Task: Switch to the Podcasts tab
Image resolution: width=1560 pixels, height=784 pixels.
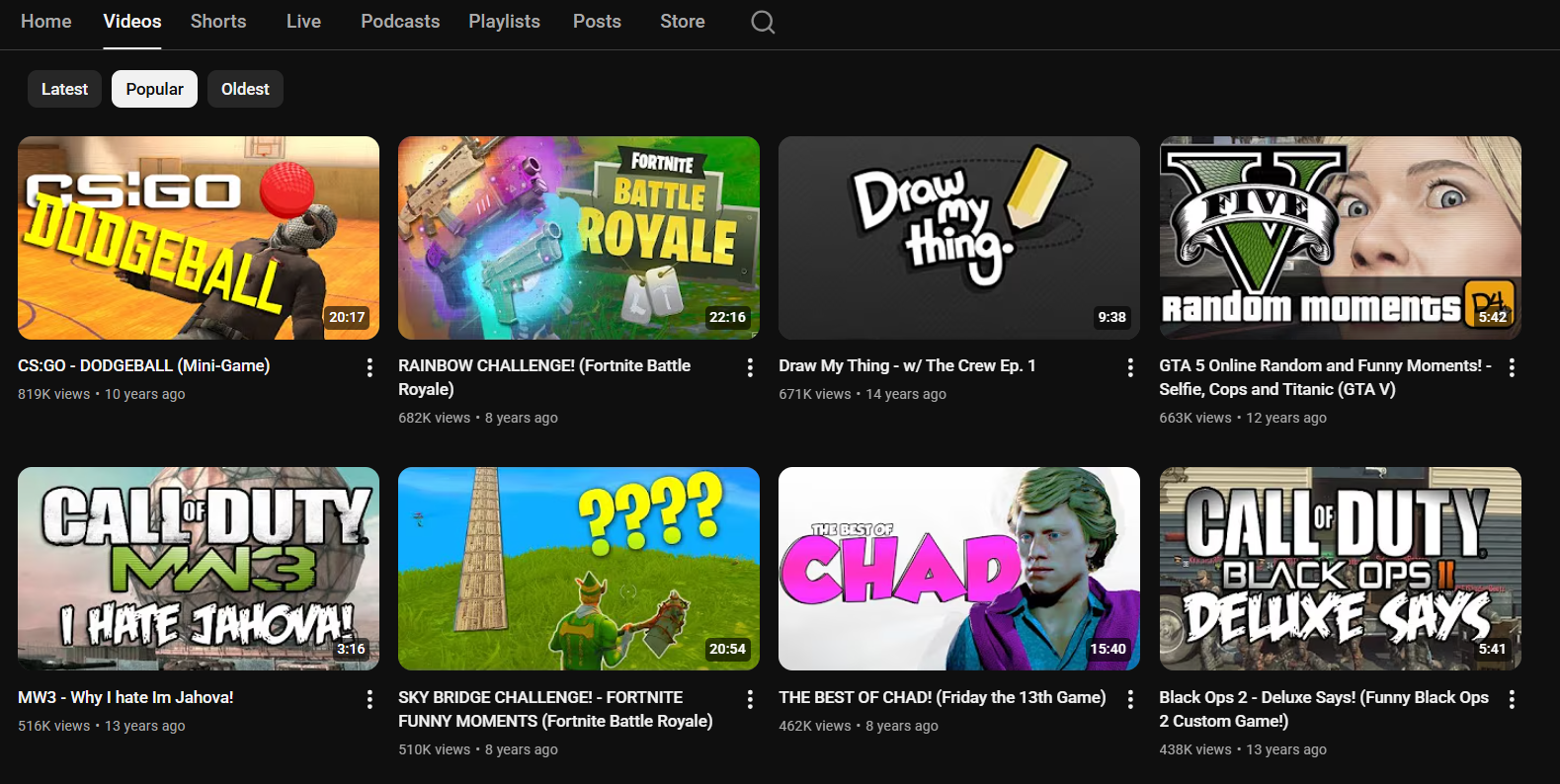Action: tap(400, 22)
